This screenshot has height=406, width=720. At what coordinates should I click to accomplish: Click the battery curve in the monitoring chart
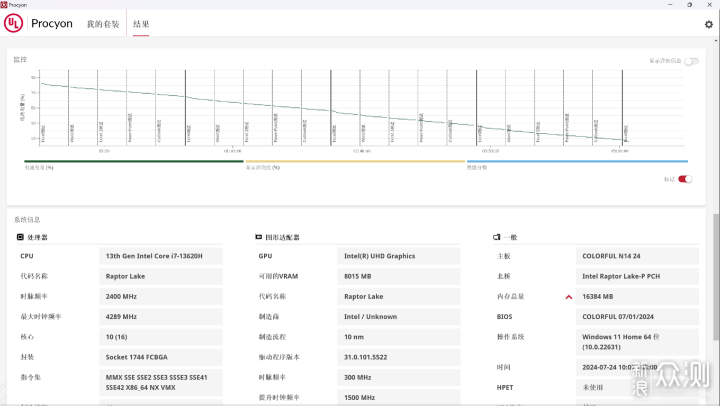tap(331, 110)
